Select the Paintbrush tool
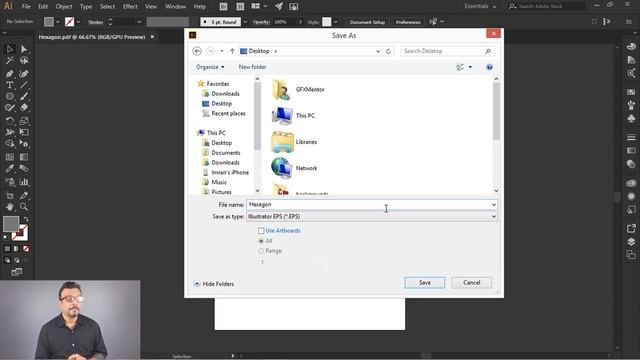 24,96
